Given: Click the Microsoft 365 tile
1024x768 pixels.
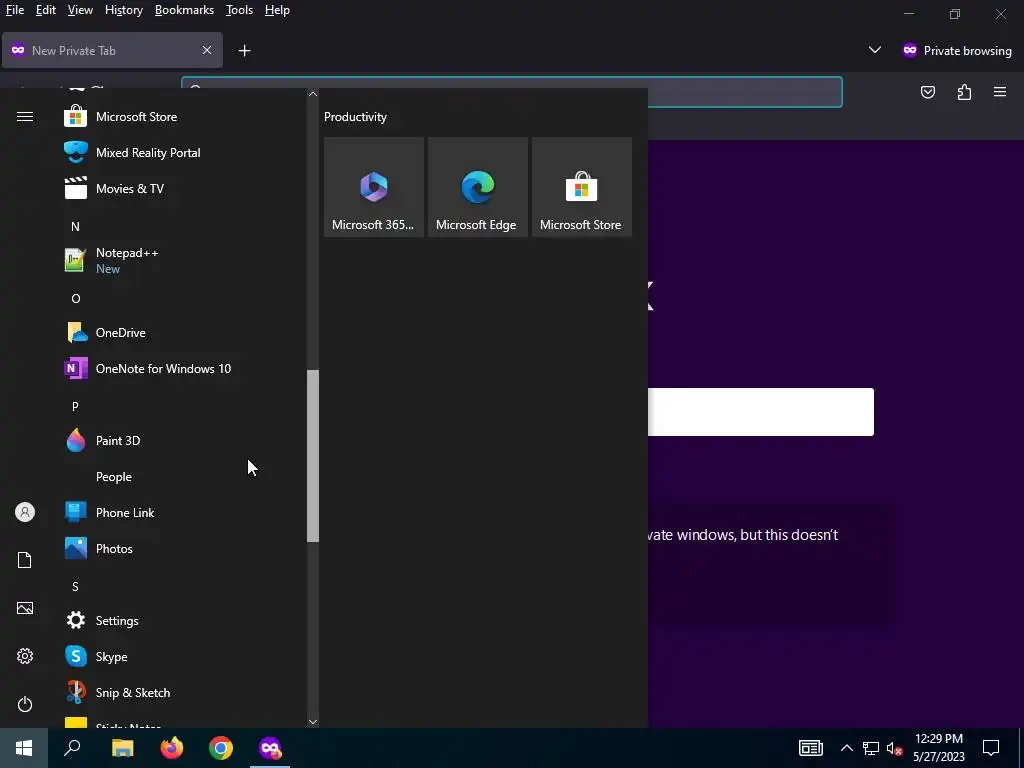Looking at the screenshot, I should (374, 187).
